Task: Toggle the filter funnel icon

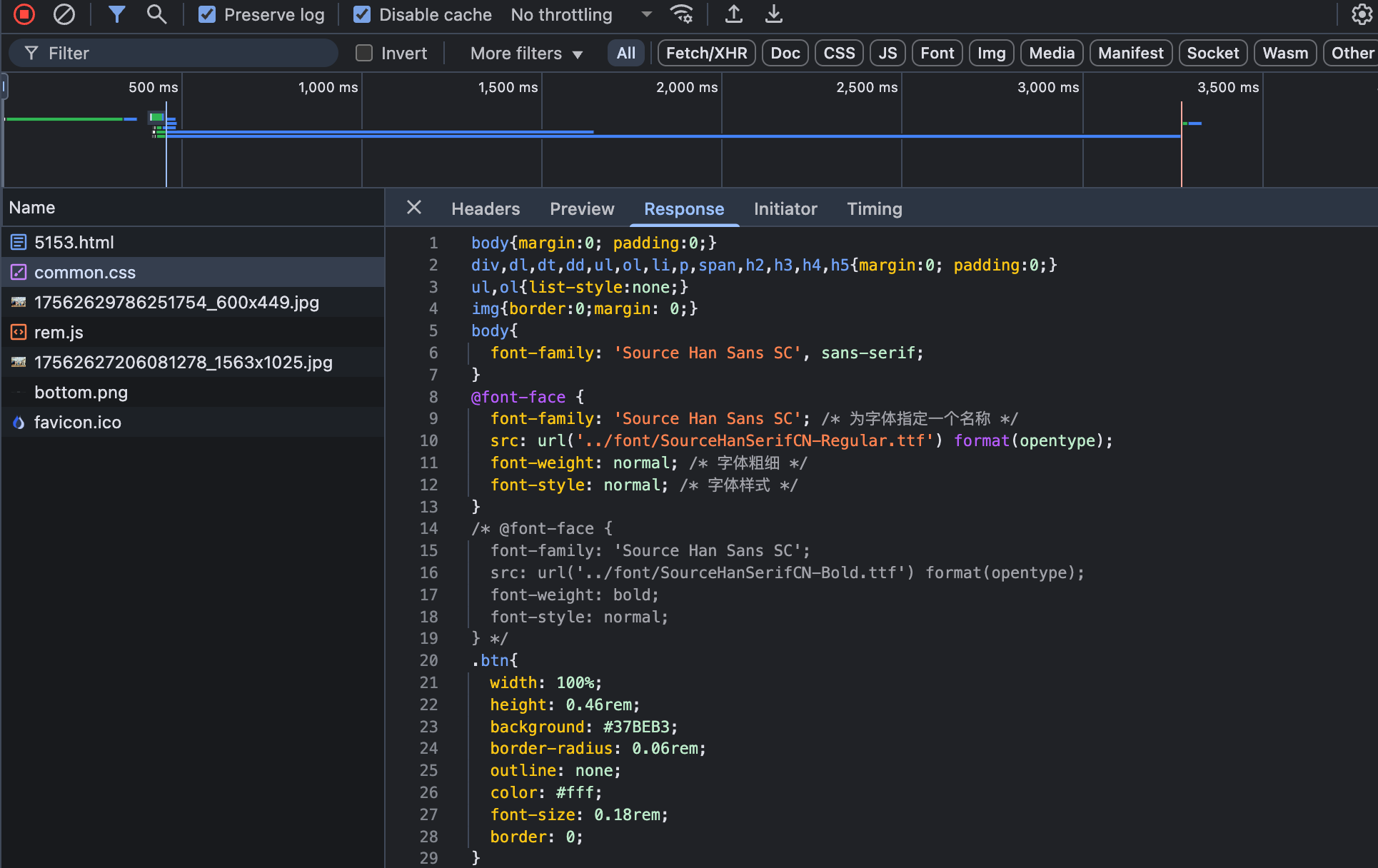Action: 116,14
